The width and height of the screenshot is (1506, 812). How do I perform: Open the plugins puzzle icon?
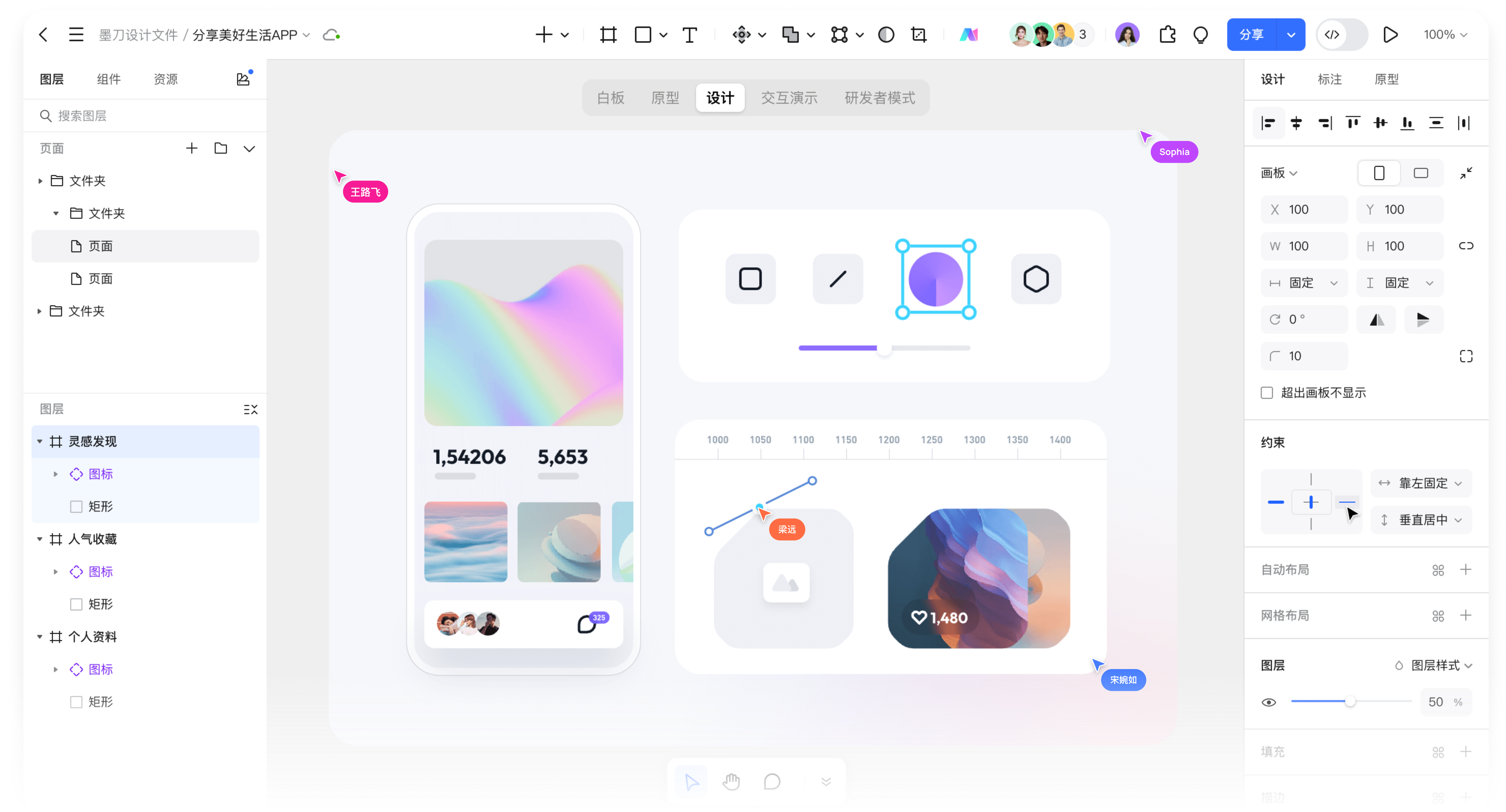(1167, 35)
